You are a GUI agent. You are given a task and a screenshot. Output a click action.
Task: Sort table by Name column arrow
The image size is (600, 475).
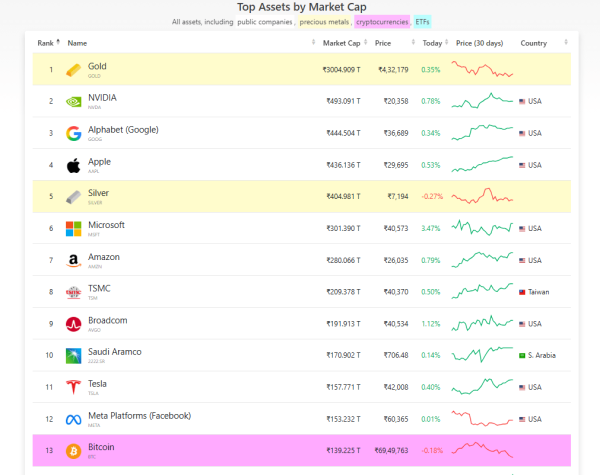[x=313, y=42]
